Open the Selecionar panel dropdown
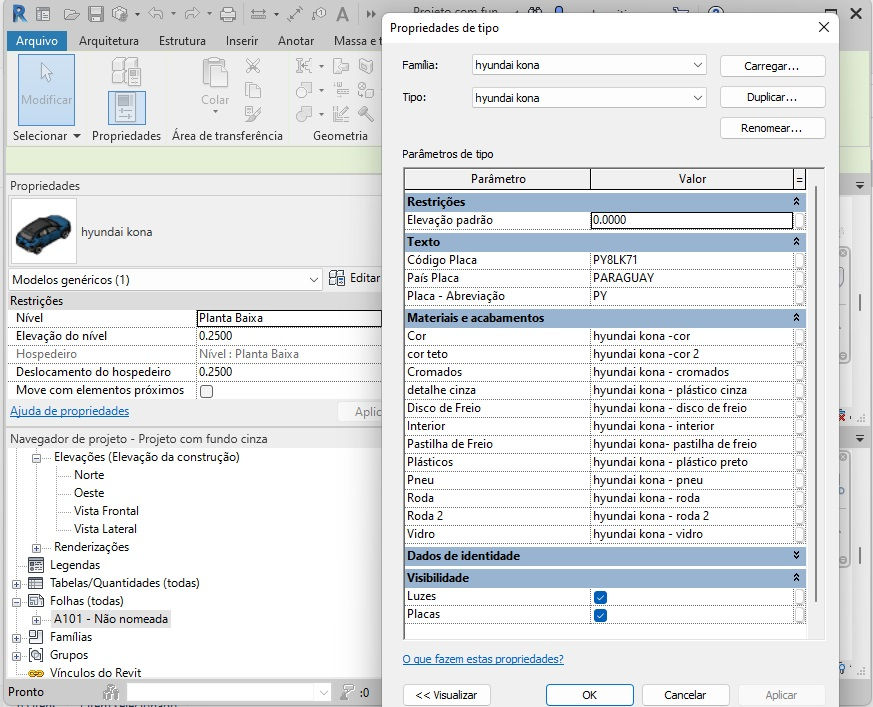Screen dimensions: 873x707 pyautogui.click(x=77, y=136)
